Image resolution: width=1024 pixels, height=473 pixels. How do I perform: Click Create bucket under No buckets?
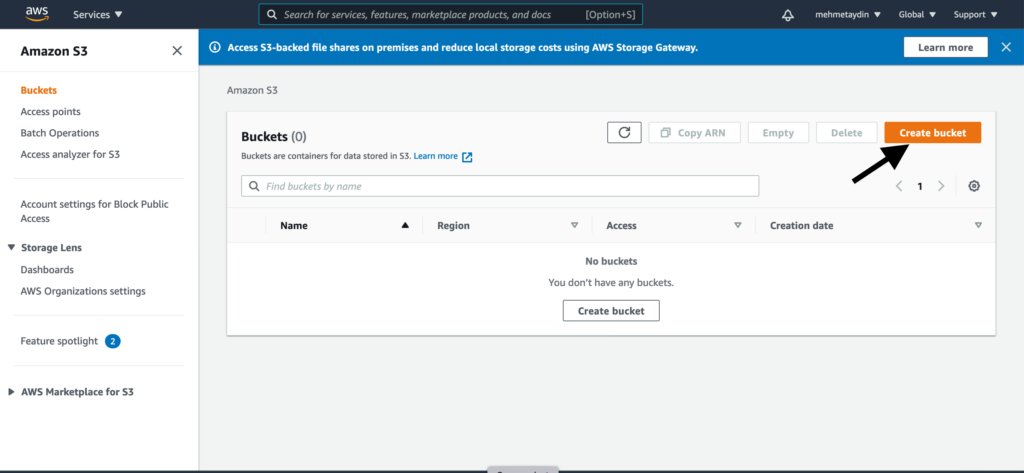[611, 311]
